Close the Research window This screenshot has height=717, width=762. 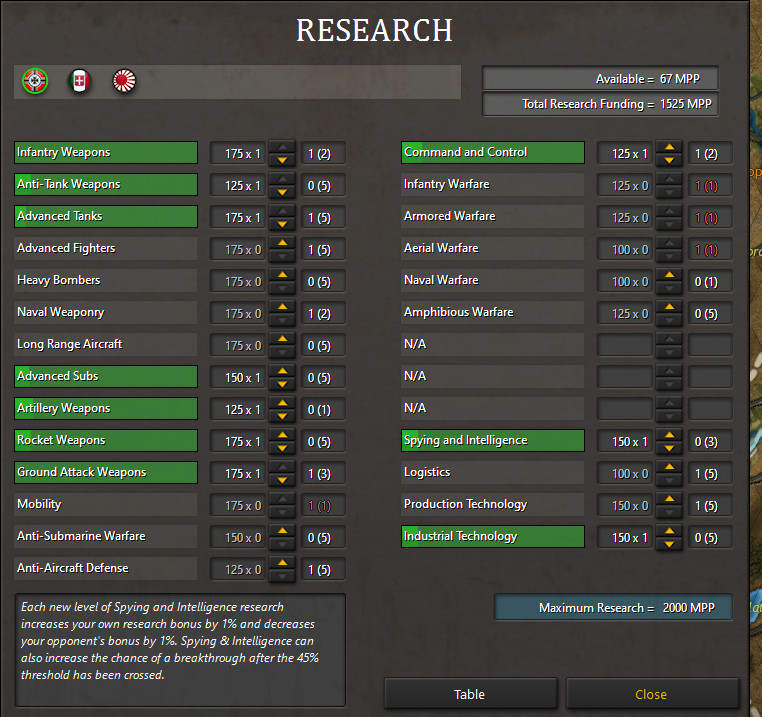(x=651, y=694)
